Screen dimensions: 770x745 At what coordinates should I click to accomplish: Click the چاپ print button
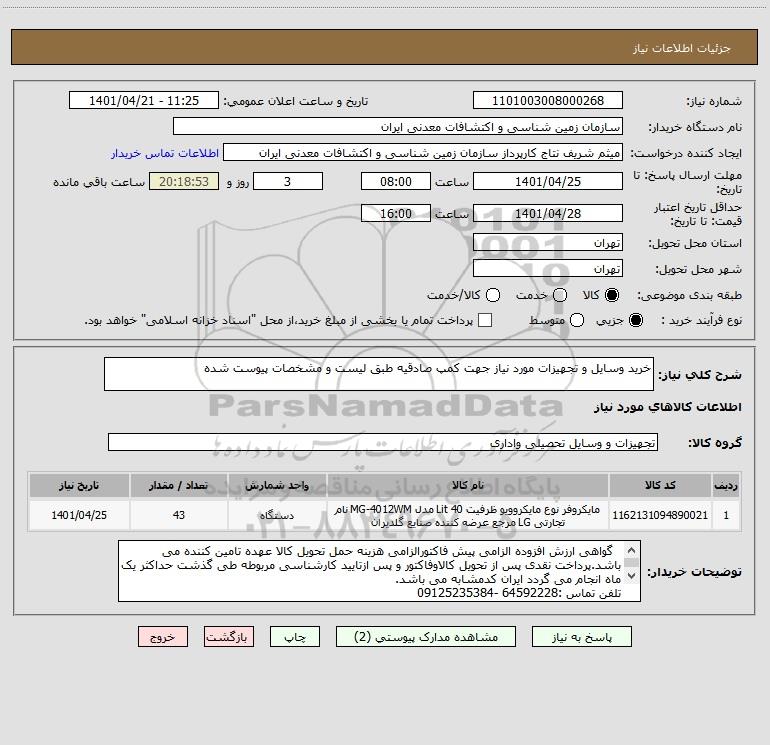295,637
